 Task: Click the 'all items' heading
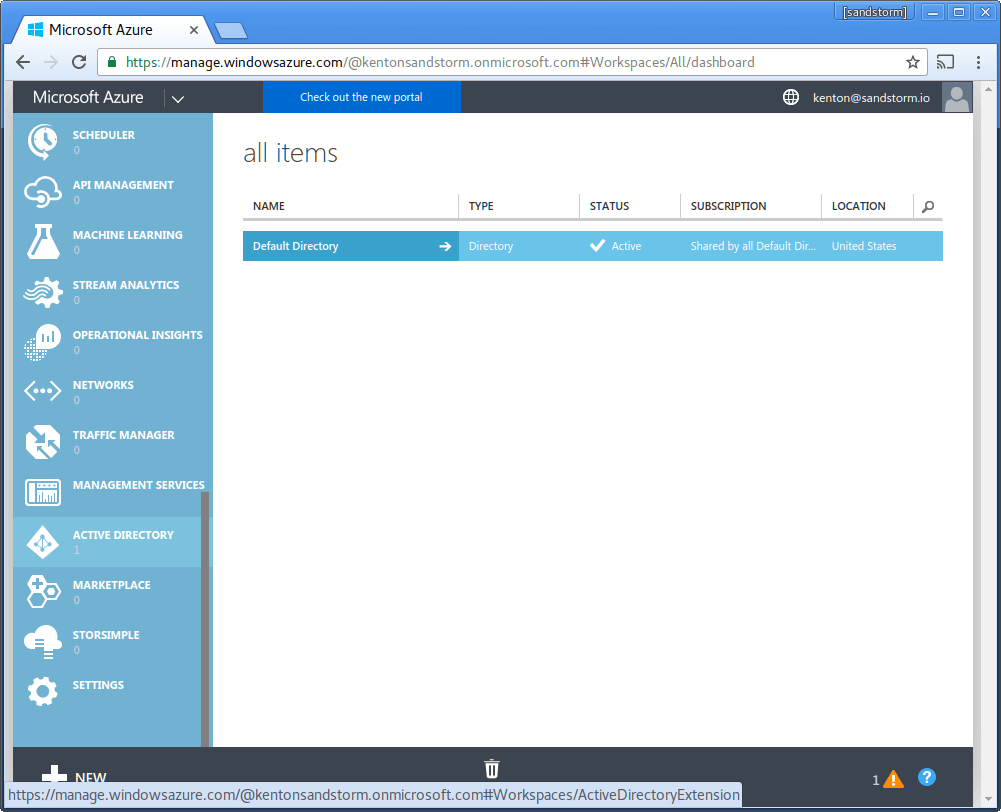pos(290,153)
